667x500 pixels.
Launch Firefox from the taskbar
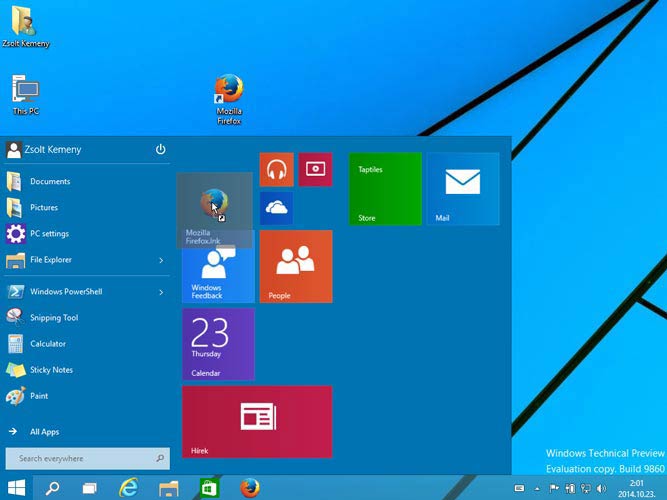tap(250, 488)
